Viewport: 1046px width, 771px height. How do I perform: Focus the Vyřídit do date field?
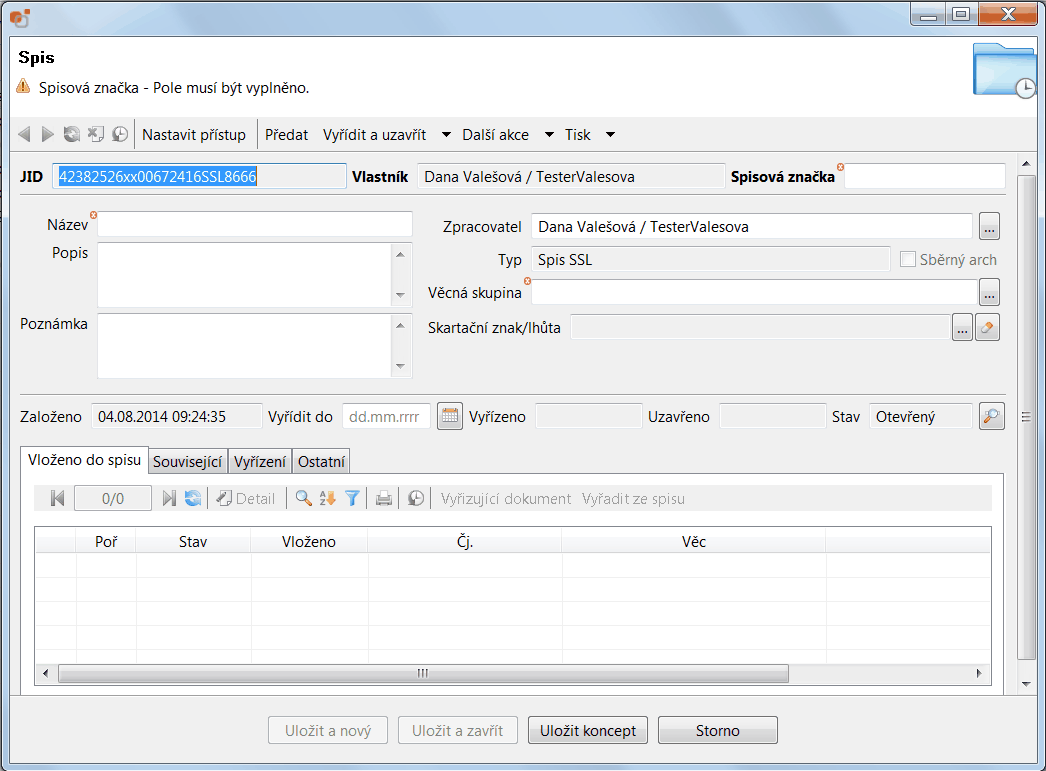(386, 417)
